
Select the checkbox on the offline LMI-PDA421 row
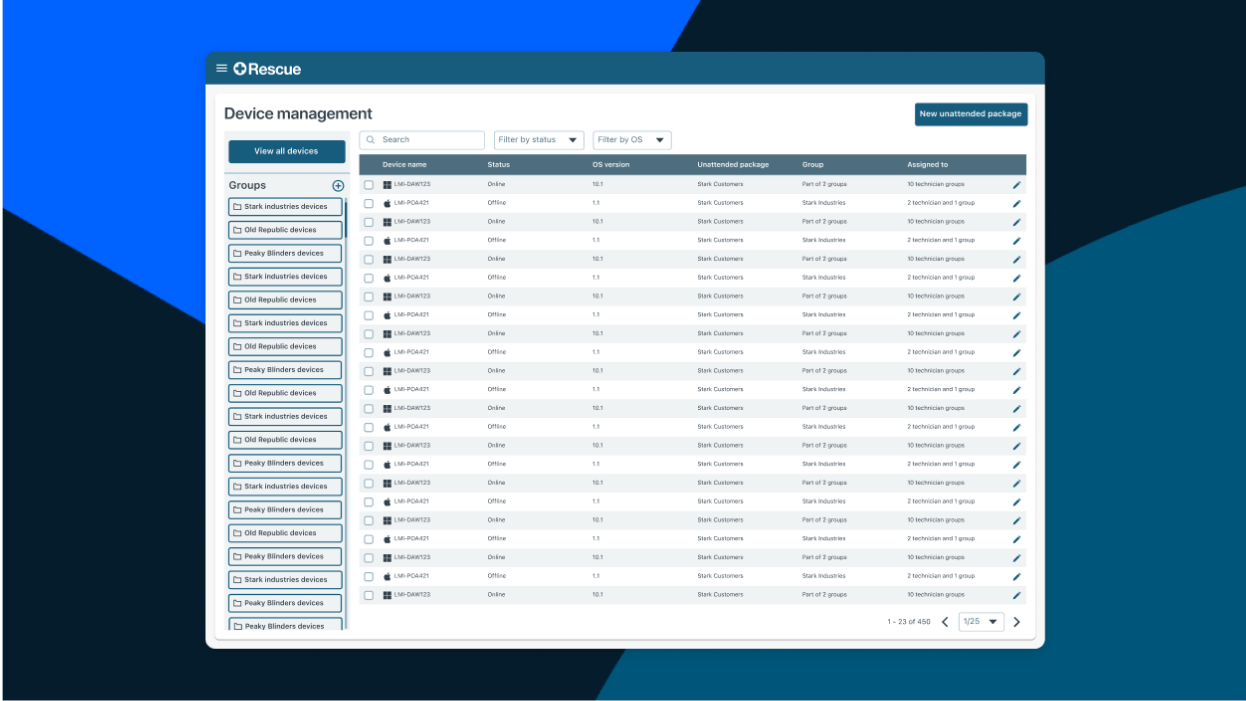[x=368, y=202]
